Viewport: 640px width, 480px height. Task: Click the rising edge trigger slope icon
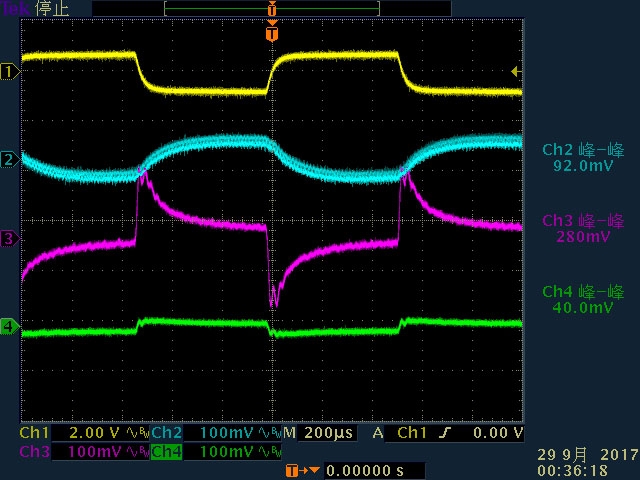pyautogui.click(x=444, y=433)
